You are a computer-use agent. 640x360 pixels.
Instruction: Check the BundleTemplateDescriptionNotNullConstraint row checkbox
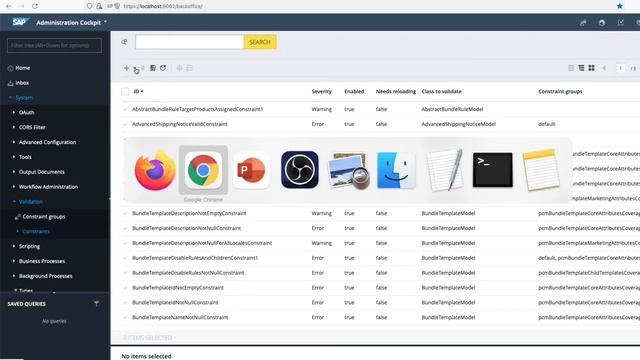tap(125, 228)
